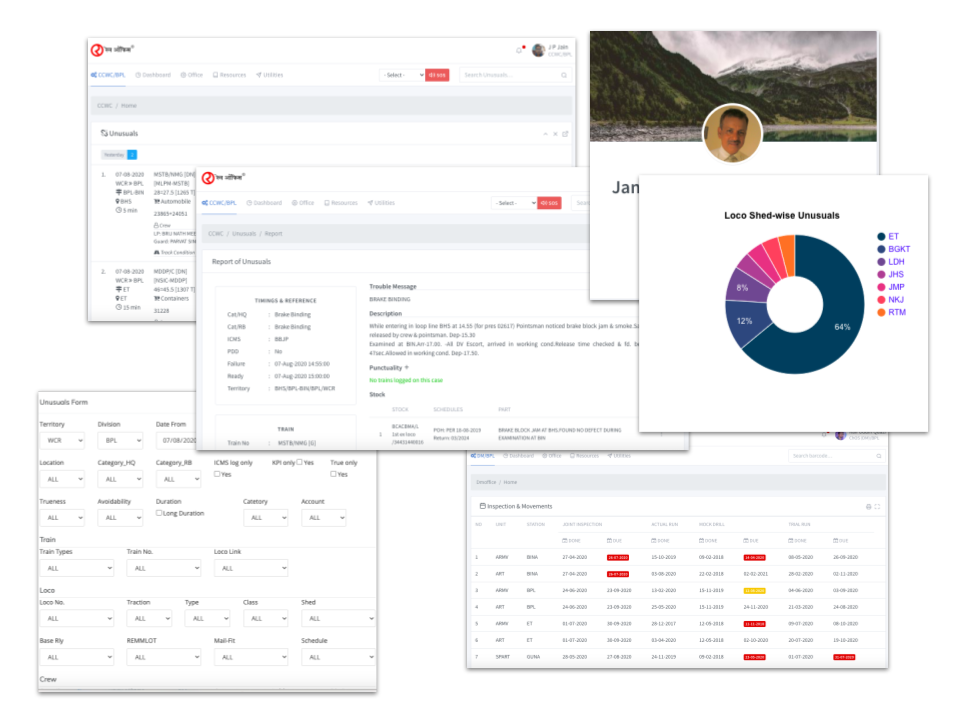Open Trueness dropdown

pyautogui.click(x=62, y=517)
